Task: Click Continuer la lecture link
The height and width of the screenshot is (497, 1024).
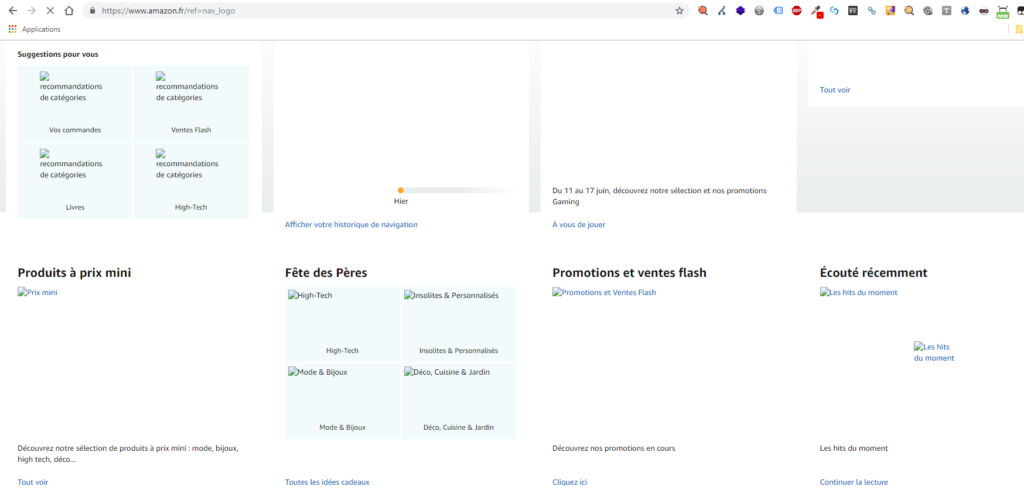Action: tap(854, 483)
